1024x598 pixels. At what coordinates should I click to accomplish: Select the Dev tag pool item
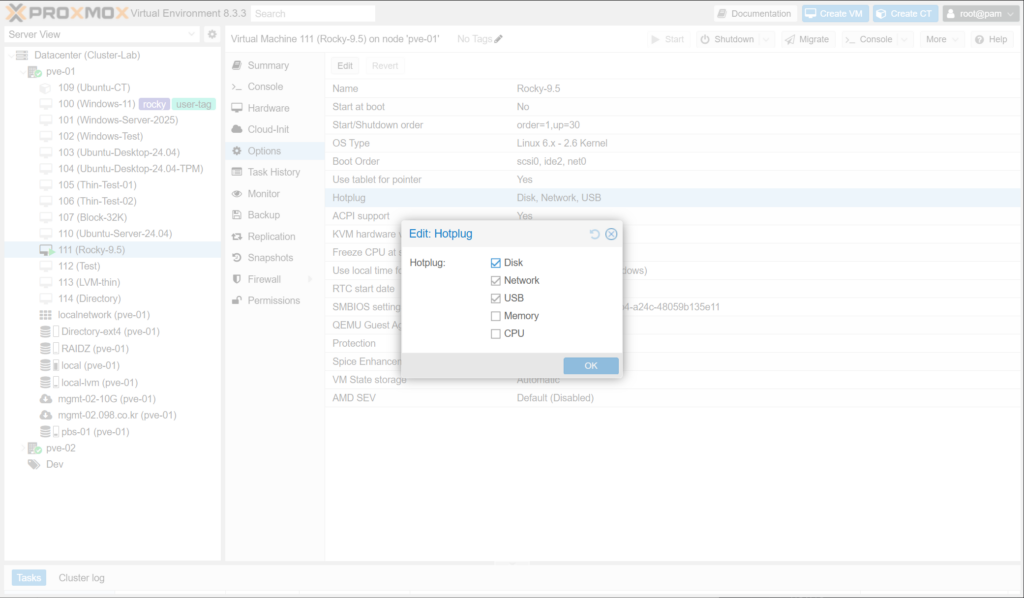coord(54,464)
